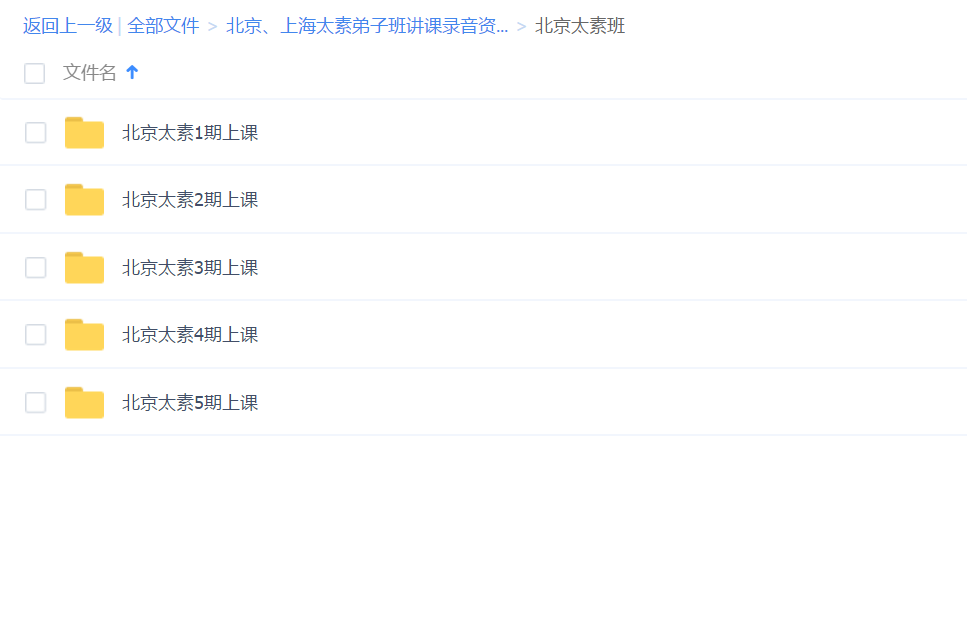
Task: Go back via 返回上一级 link
Action: [x=67, y=26]
